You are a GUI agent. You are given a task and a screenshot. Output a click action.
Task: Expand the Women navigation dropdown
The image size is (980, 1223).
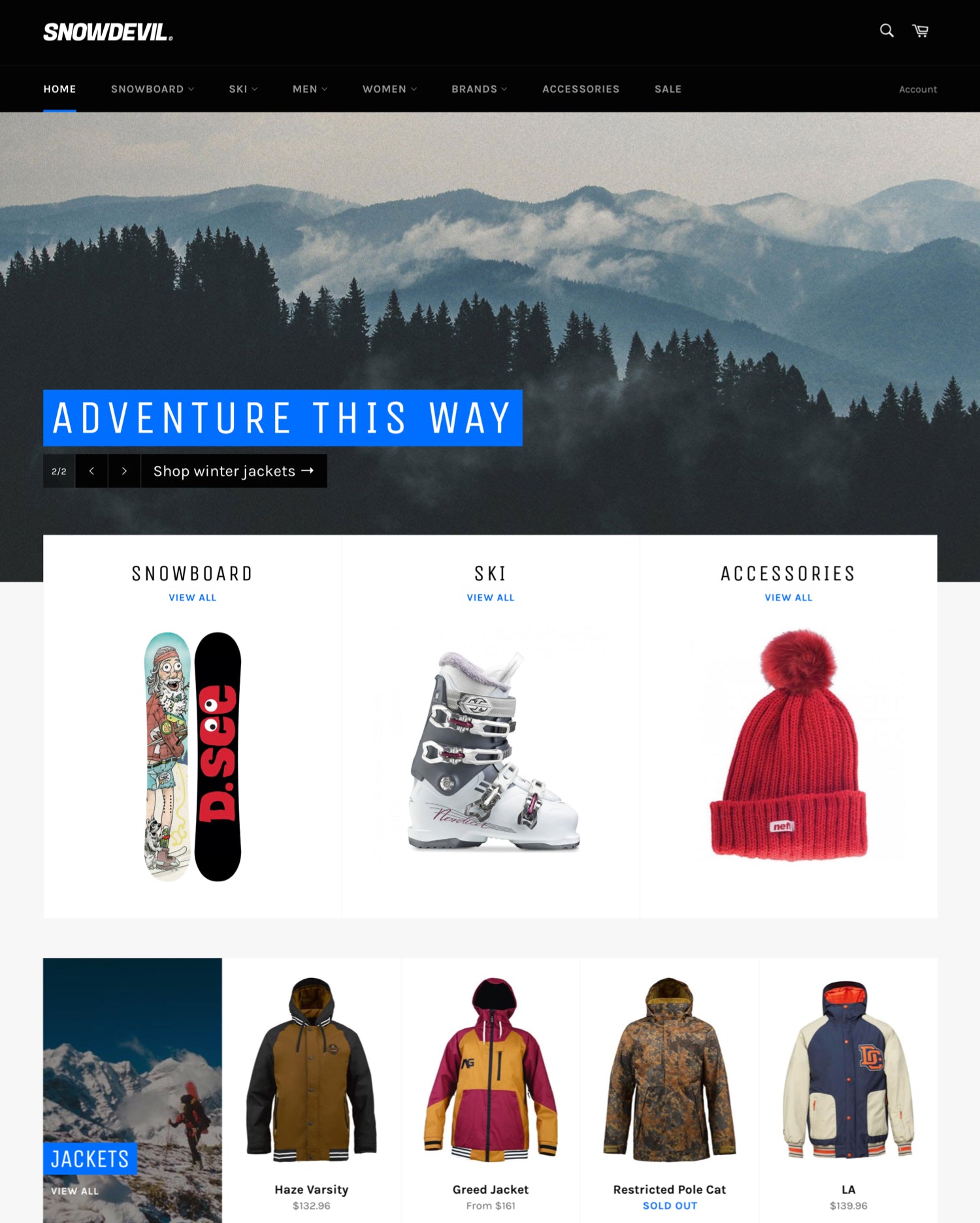[389, 89]
